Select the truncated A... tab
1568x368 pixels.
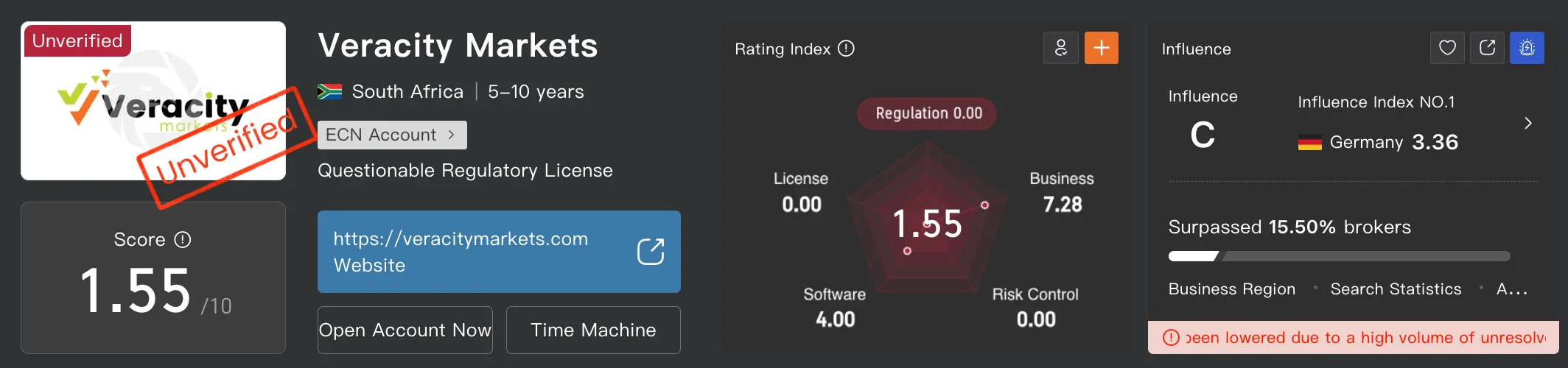(1512, 289)
